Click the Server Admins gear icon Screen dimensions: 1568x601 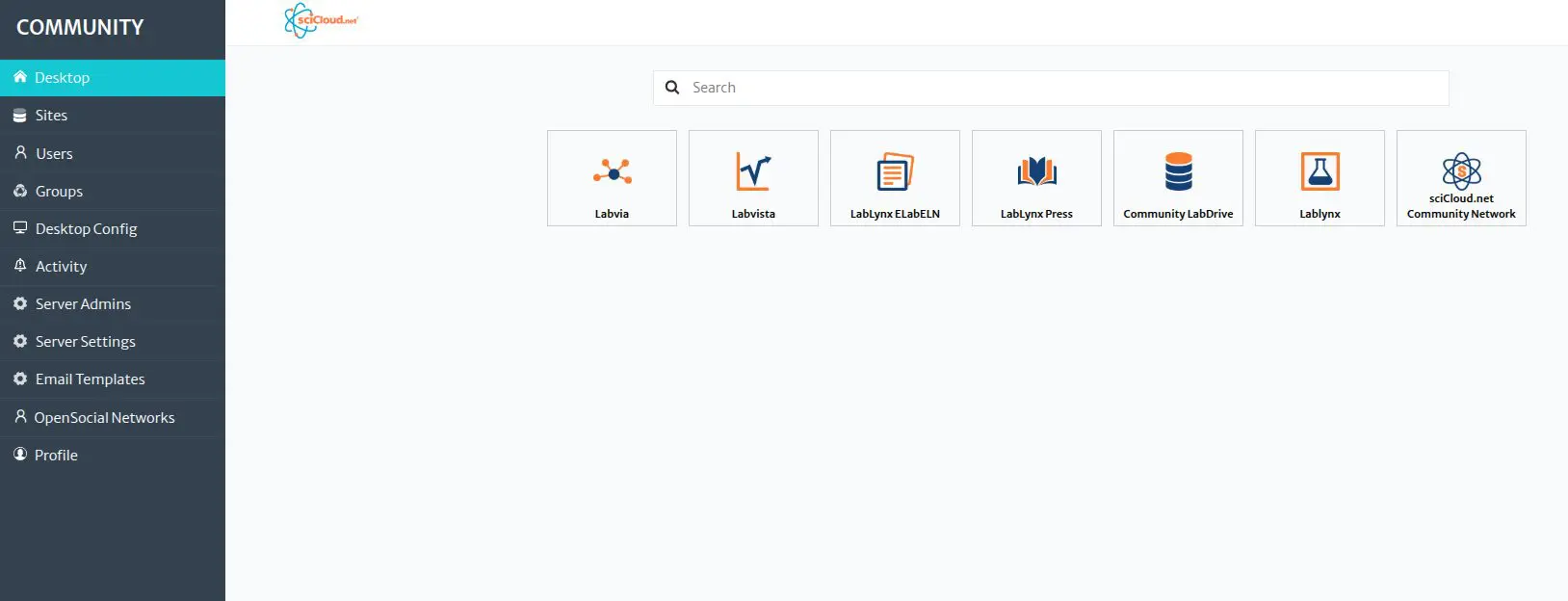coord(20,303)
